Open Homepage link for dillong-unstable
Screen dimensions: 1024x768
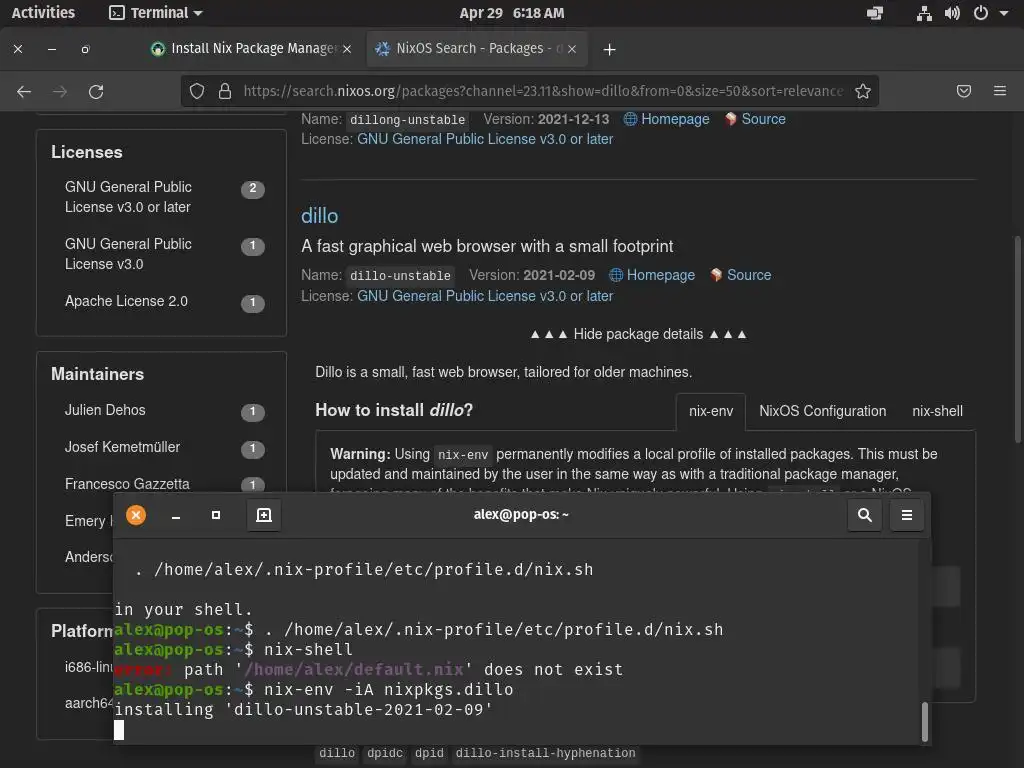tap(675, 119)
